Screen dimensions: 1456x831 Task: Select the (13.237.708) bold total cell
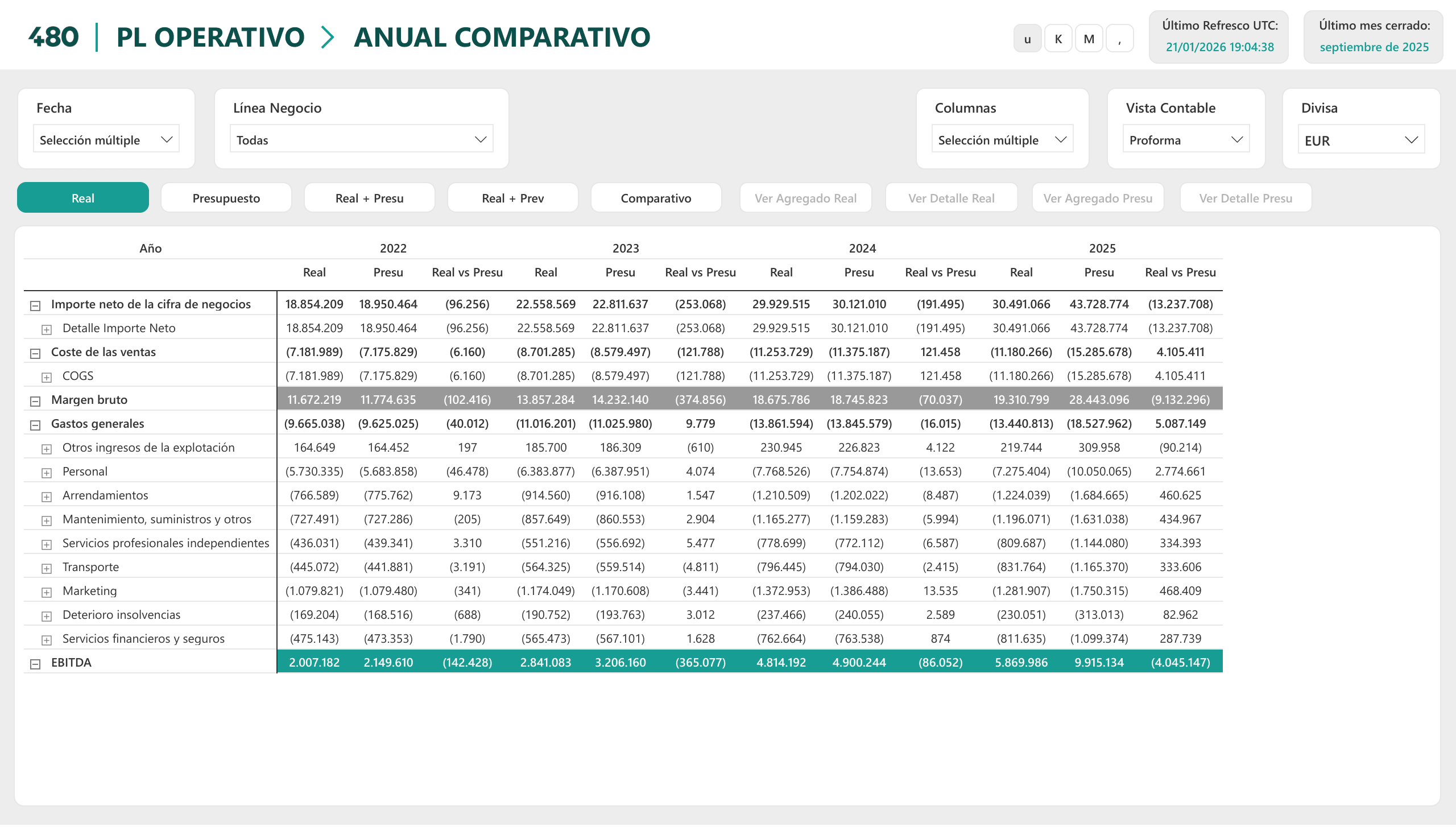point(1180,304)
